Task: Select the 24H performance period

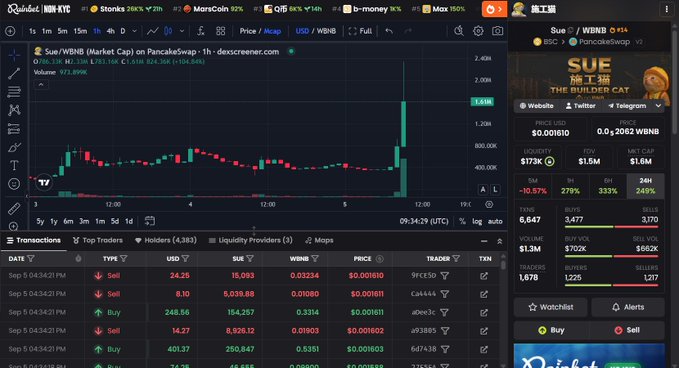Action: coord(645,186)
